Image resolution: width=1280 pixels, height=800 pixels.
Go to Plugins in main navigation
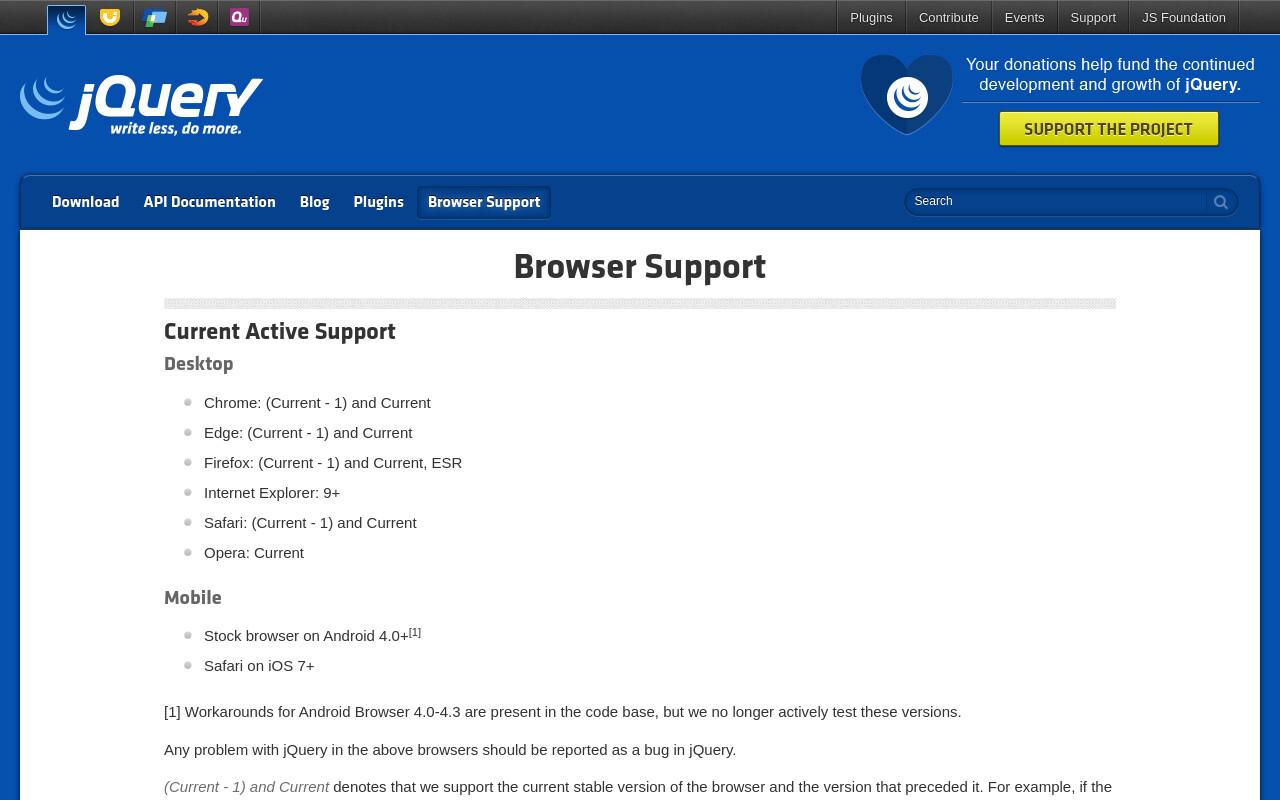point(378,202)
